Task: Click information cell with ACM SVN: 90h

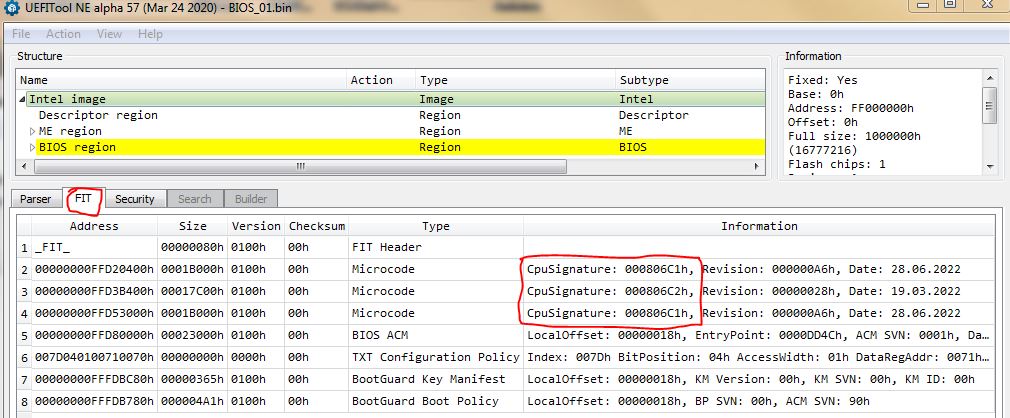Action: 759,401
